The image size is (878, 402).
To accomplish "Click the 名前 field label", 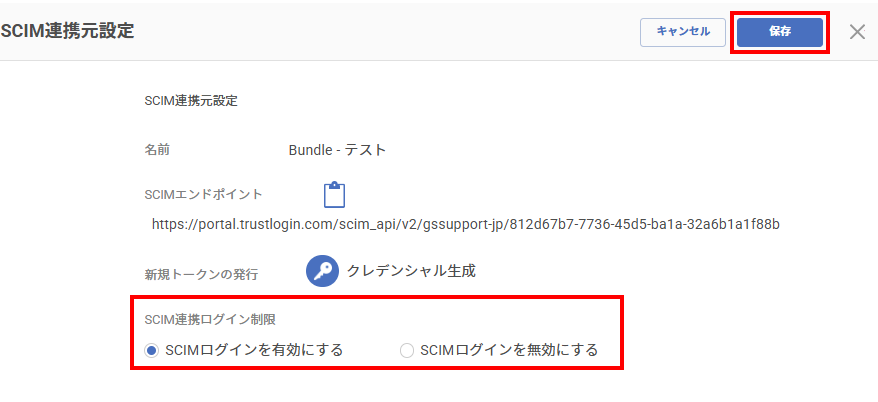I will tap(157, 150).
